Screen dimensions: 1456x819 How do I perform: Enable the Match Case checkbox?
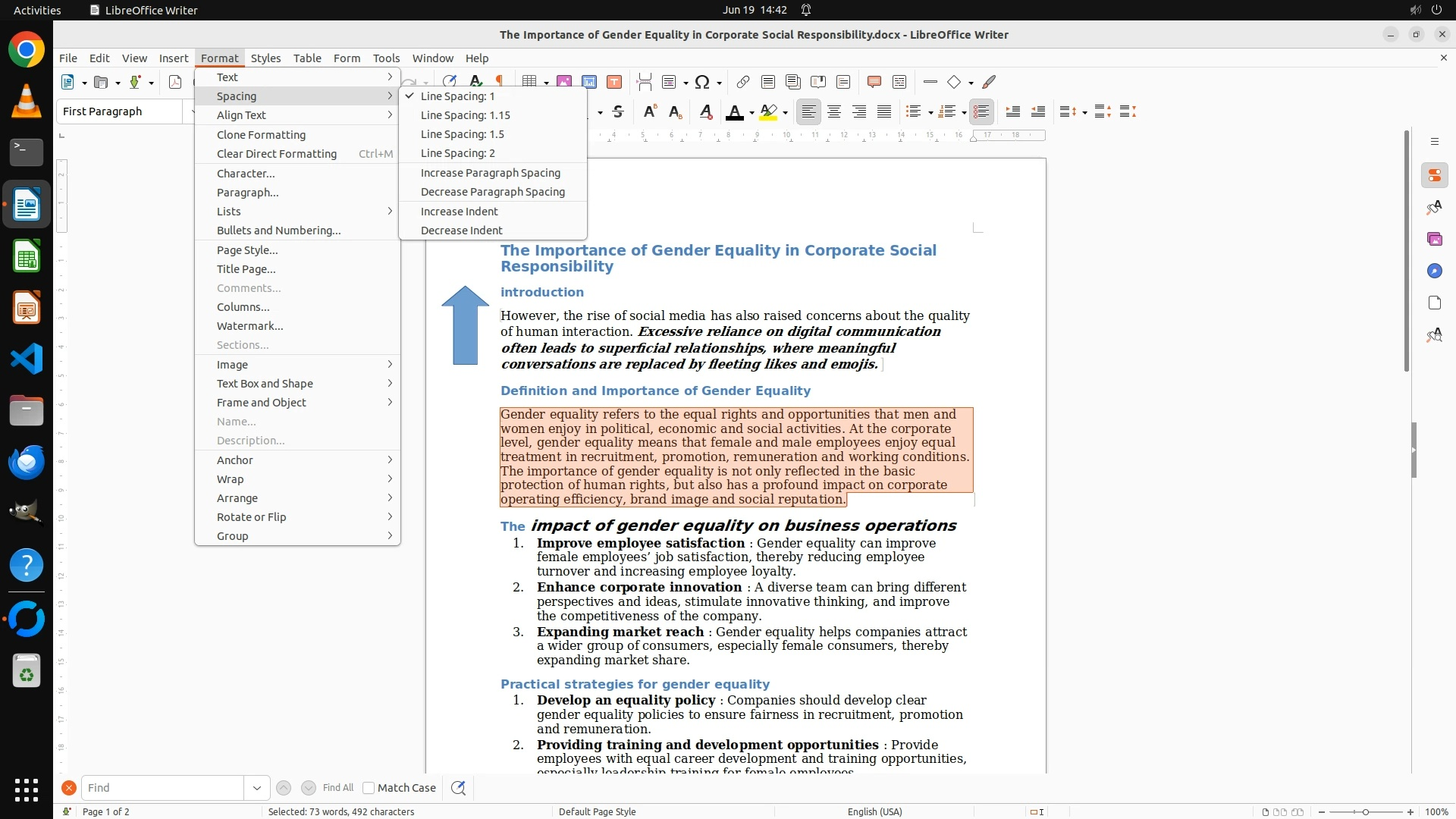369,788
